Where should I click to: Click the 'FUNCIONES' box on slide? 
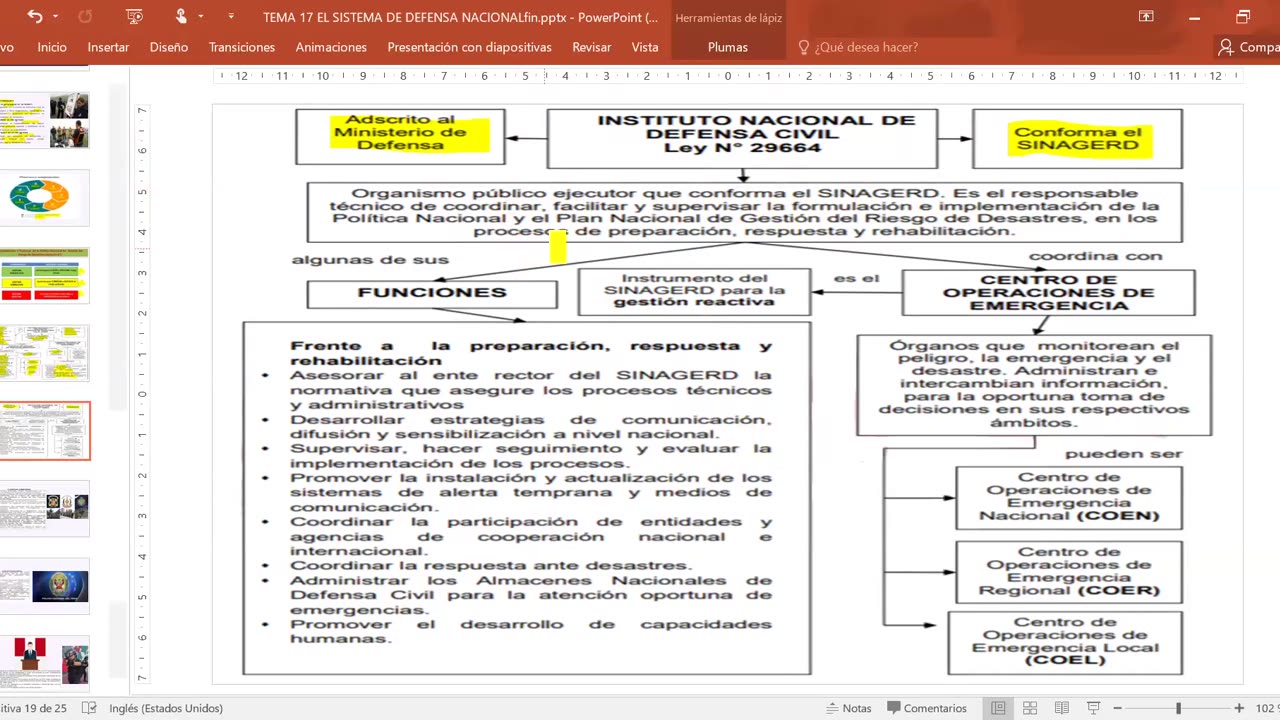432,293
